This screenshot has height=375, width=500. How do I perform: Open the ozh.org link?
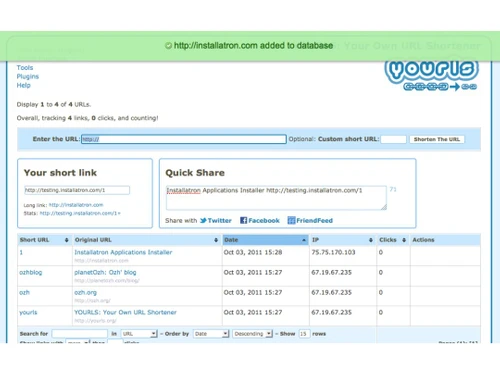(85, 292)
